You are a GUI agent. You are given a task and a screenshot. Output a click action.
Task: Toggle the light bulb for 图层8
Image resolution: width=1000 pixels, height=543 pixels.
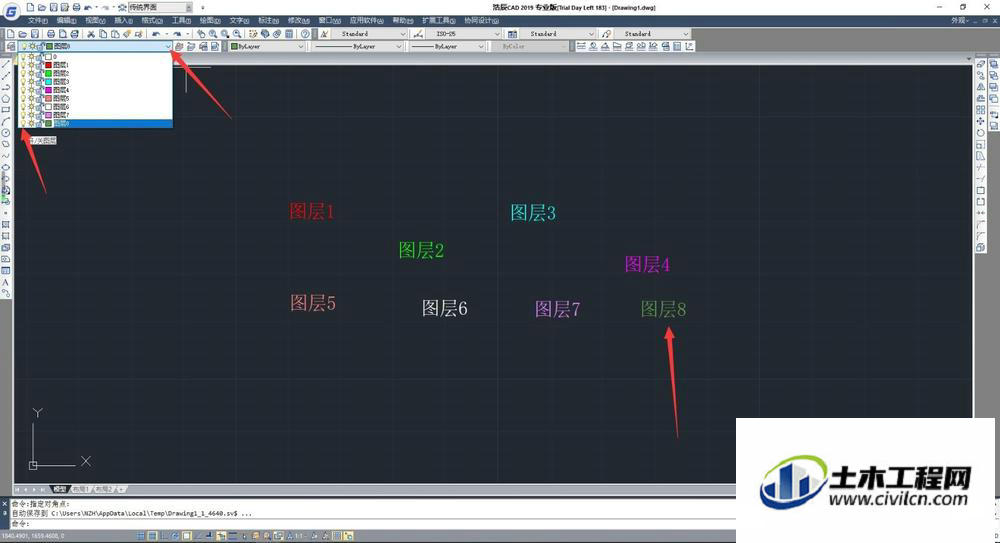tap(24, 123)
